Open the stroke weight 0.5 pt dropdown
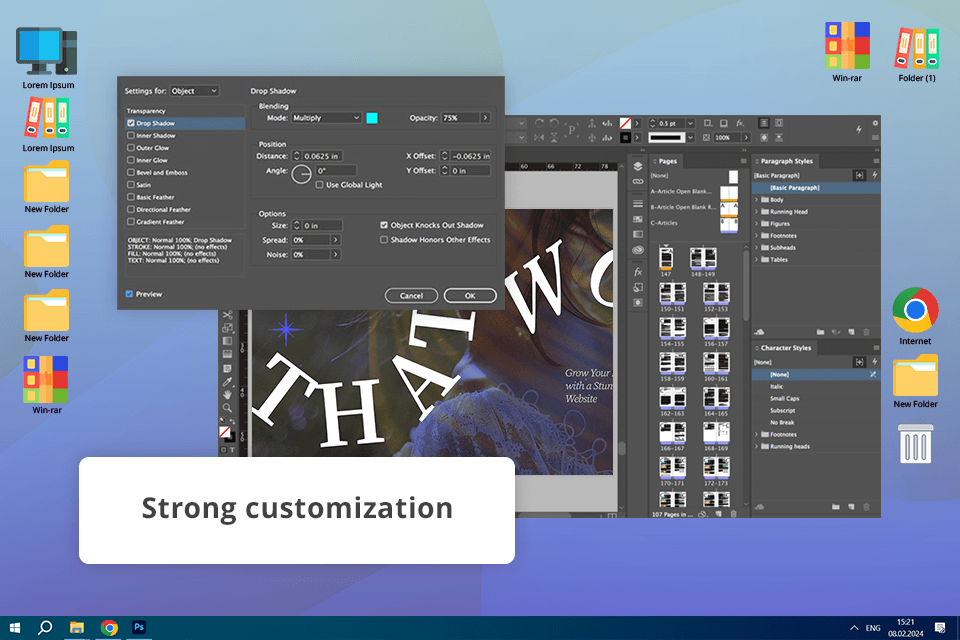 pos(690,123)
